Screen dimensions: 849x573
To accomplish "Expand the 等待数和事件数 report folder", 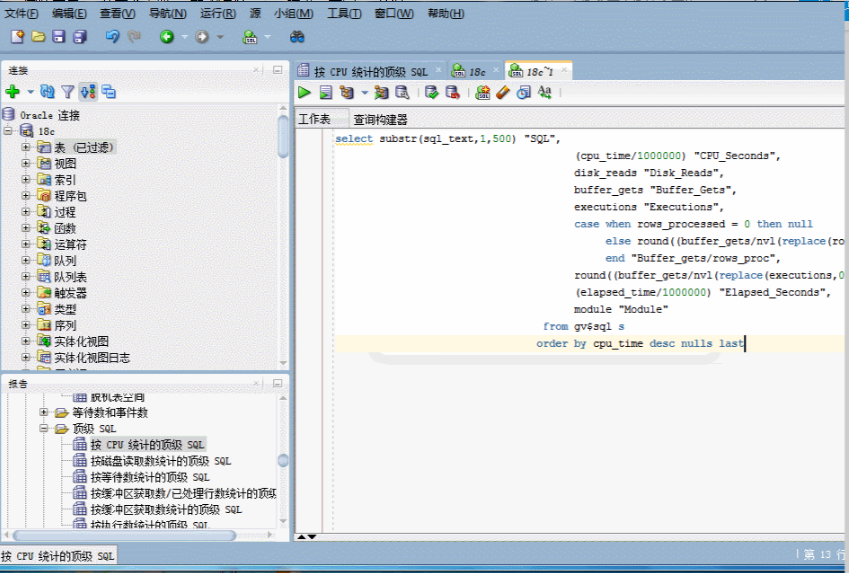I will (44, 412).
